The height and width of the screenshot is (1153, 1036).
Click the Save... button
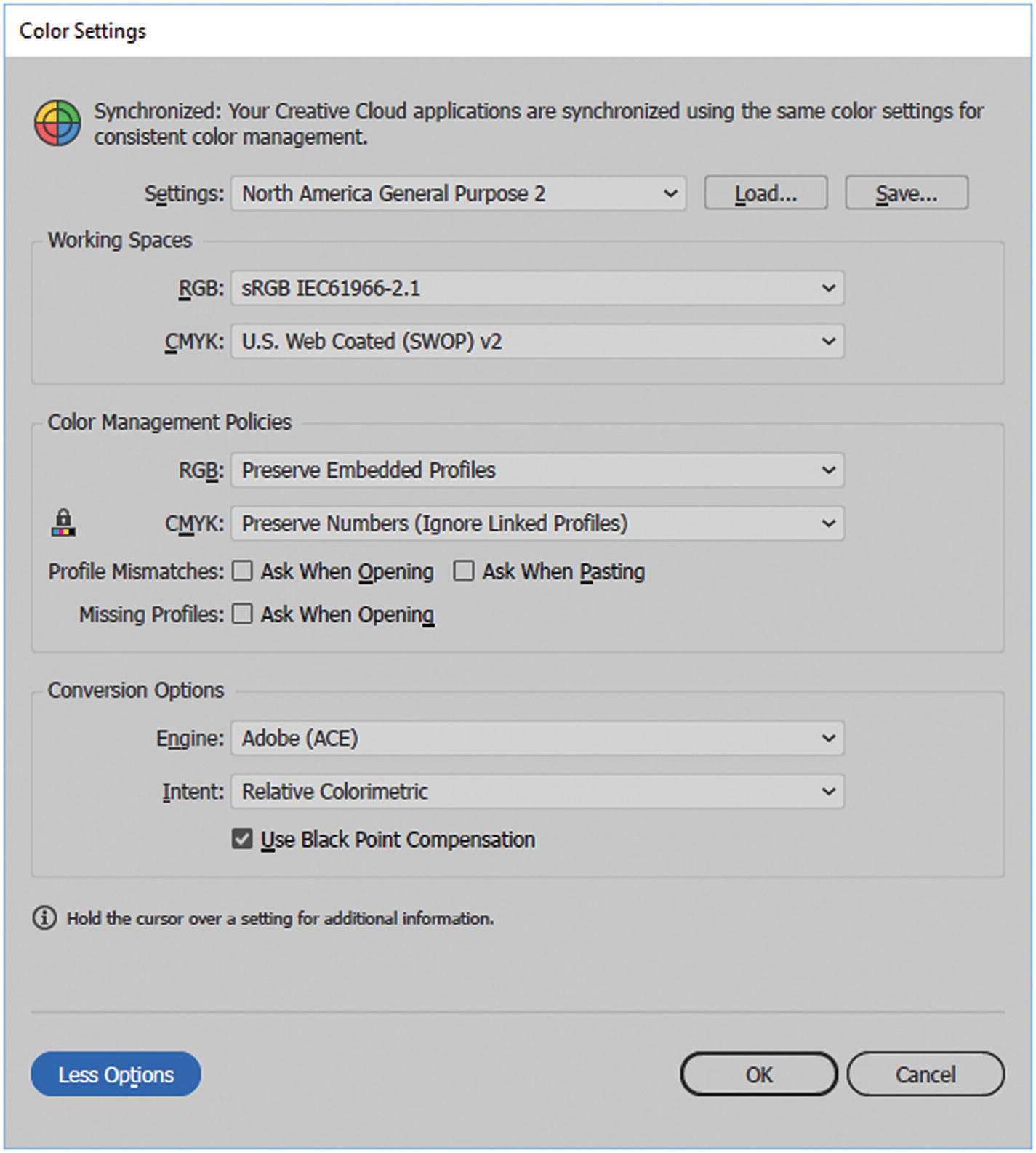pos(907,193)
